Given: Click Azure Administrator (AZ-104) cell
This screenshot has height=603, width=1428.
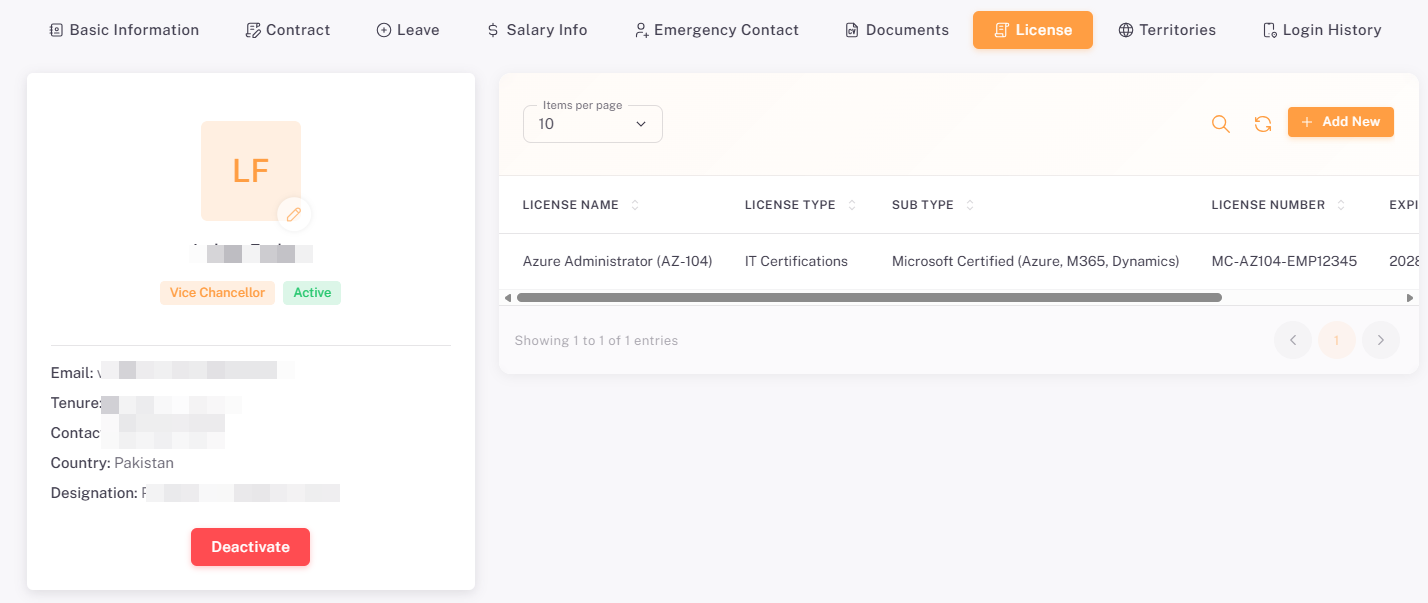Looking at the screenshot, I should [617, 261].
